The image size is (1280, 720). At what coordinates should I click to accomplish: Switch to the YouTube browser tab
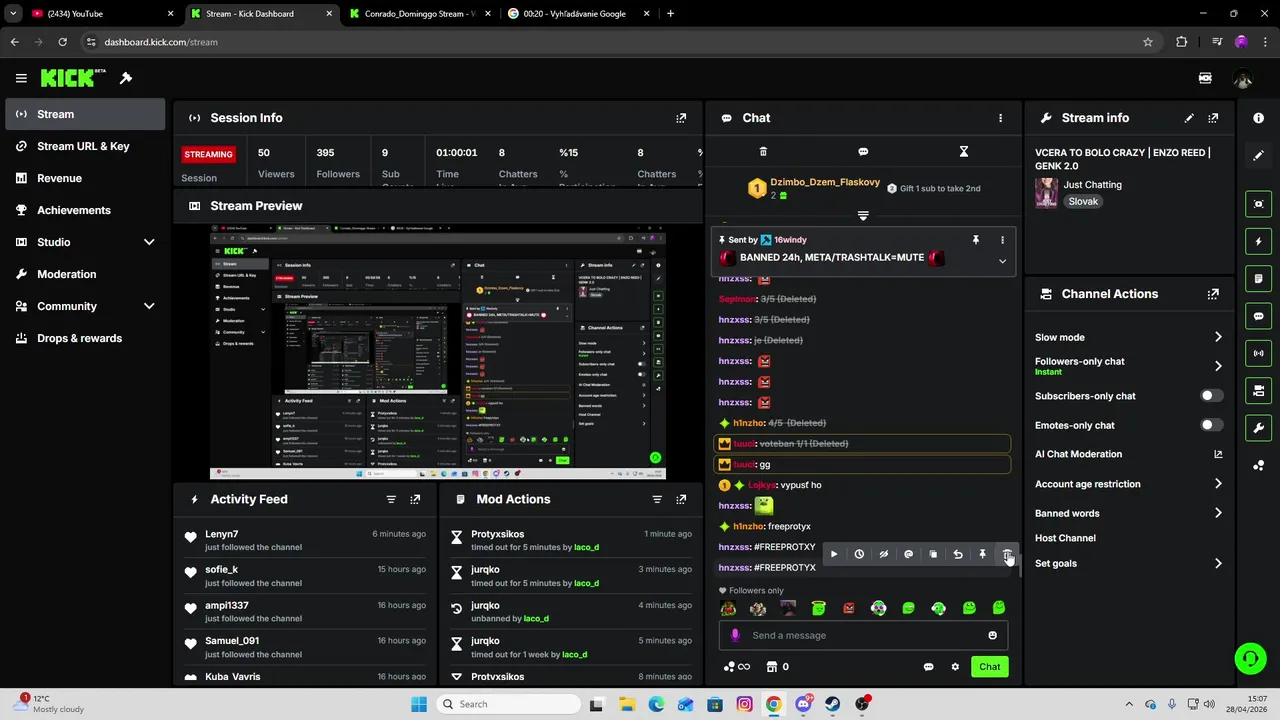[x=102, y=14]
